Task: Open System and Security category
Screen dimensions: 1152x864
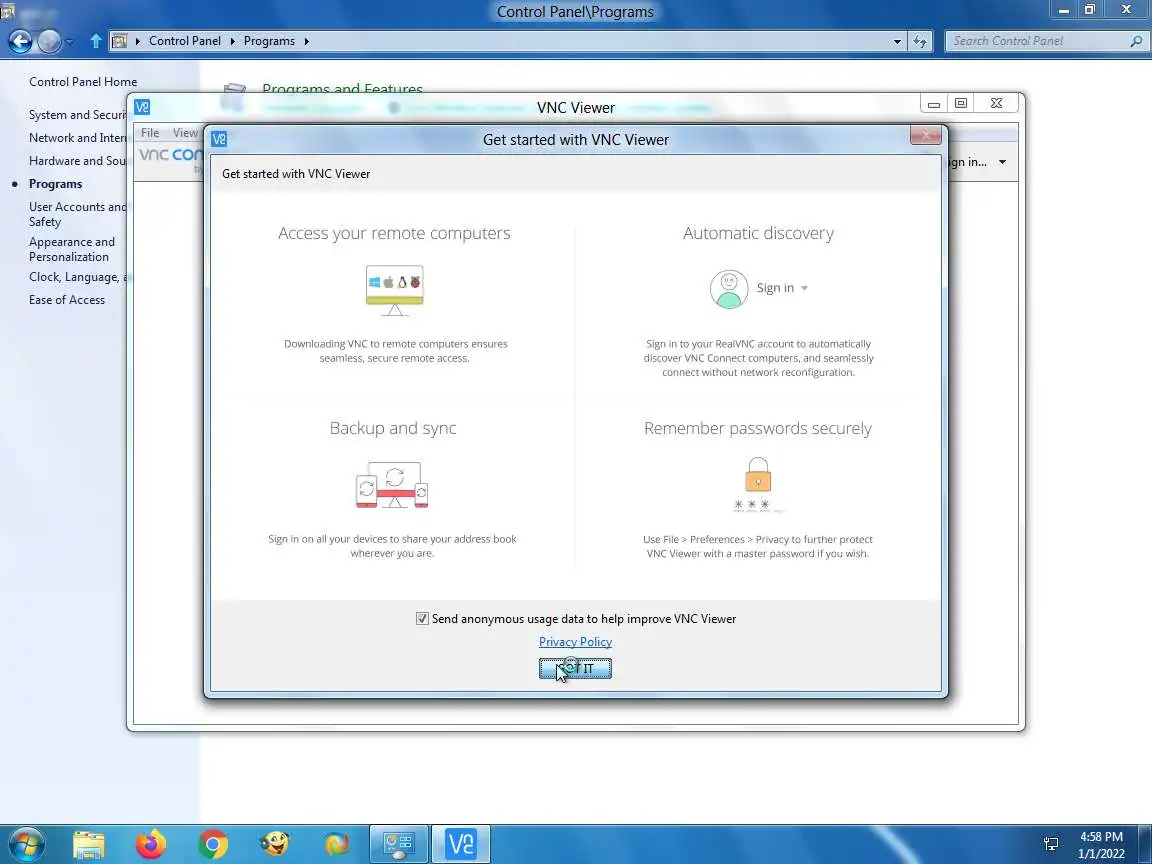Action: pos(78,115)
